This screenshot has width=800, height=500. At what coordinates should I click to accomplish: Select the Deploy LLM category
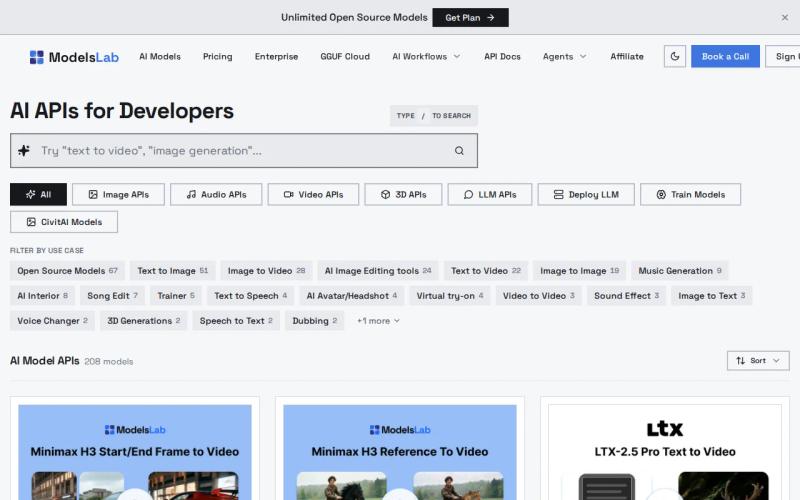pos(586,194)
